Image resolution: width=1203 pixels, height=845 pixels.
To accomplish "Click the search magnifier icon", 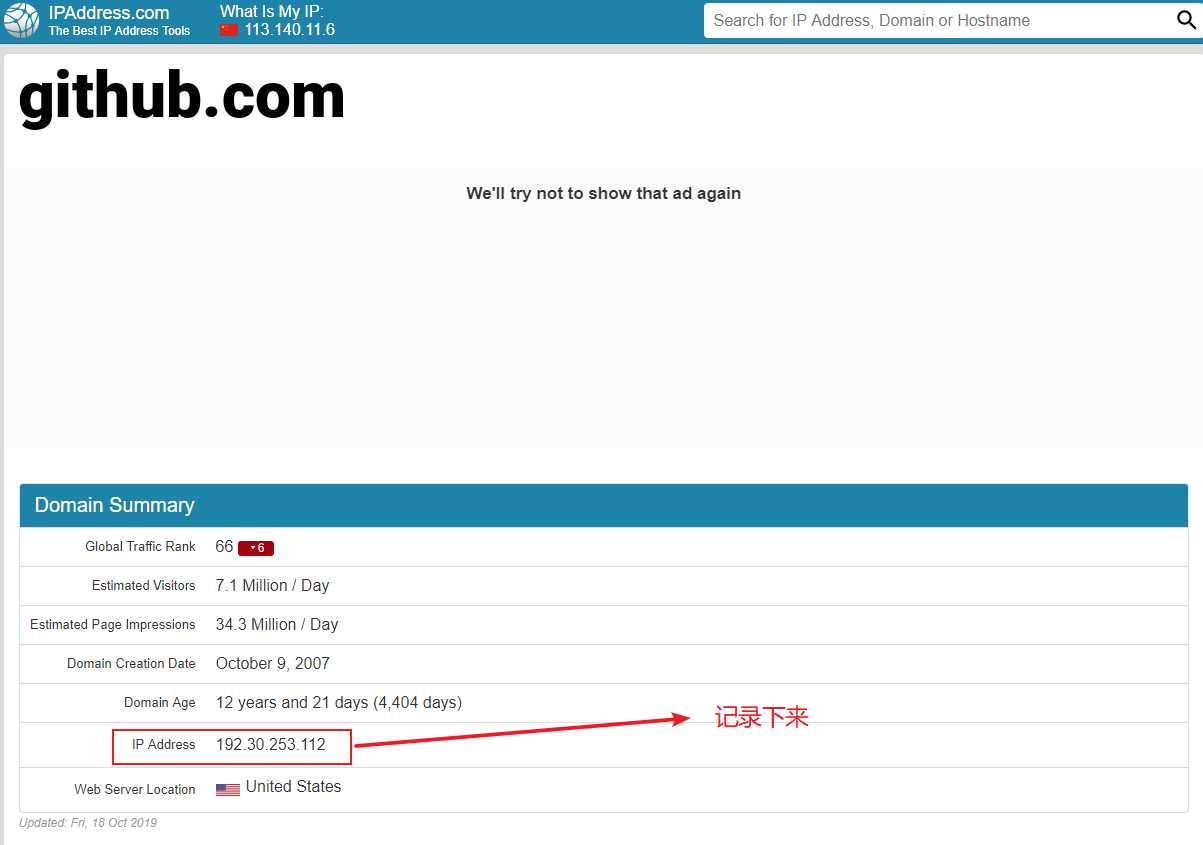I will point(1186,20).
